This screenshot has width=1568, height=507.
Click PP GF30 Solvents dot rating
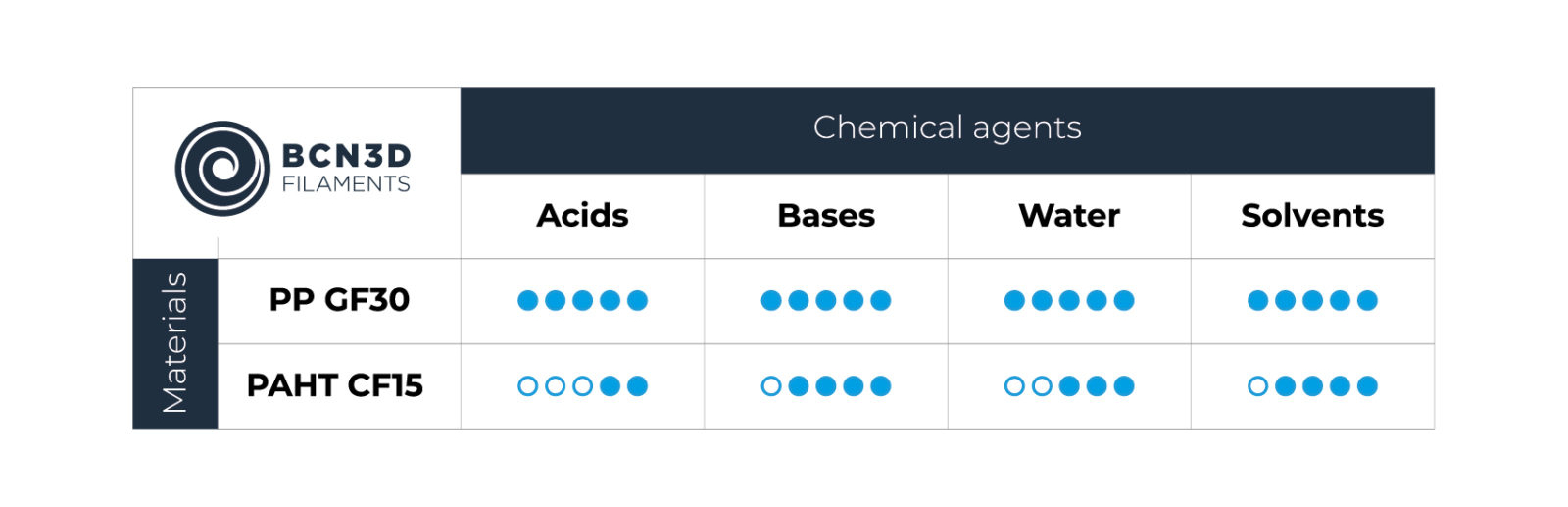tap(1312, 300)
